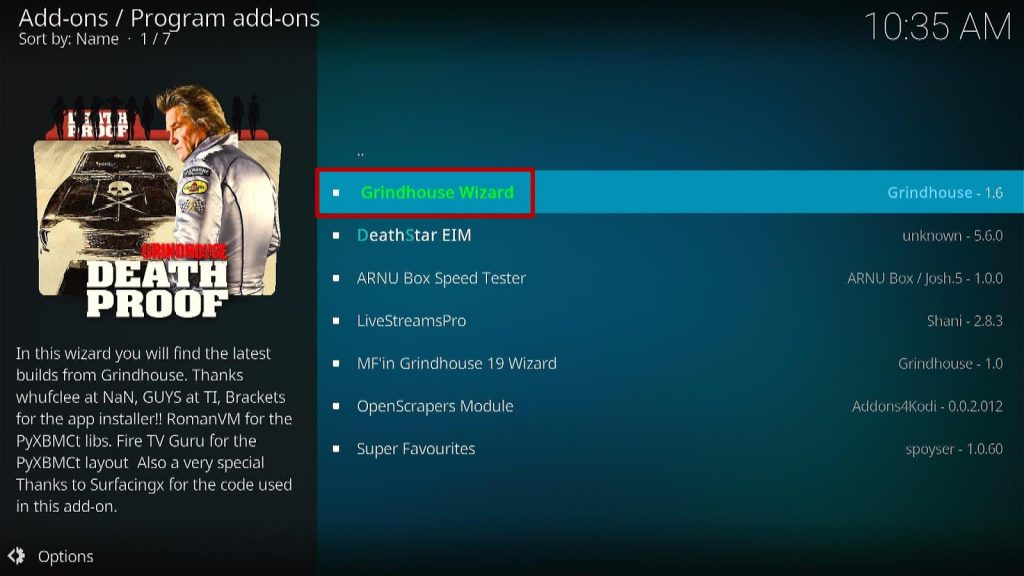The width and height of the screenshot is (1024, 576).
Task: Click bullet icon beside LiveStreamsPro
Action: click(336, 321)
